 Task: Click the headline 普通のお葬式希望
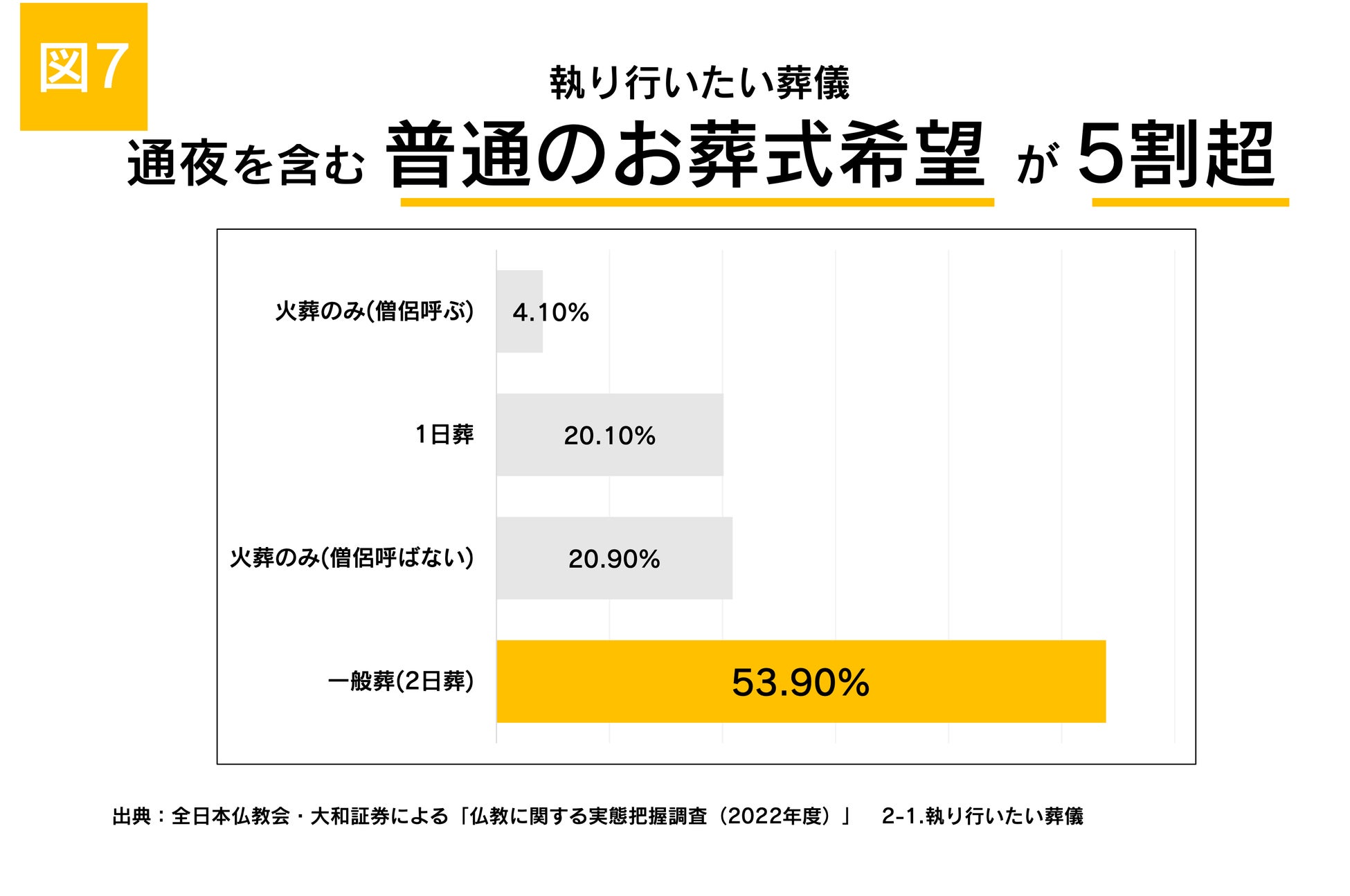[x=685, y=155]
